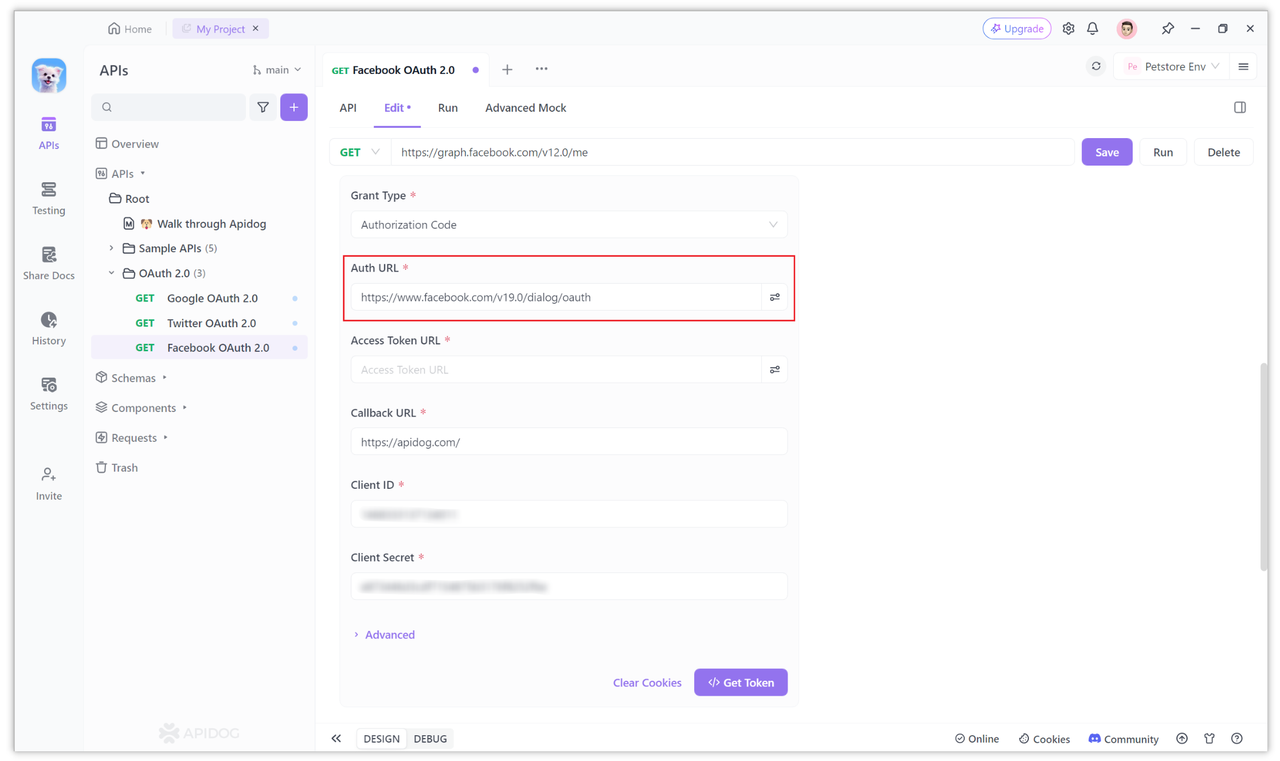The height and width of the screenshot is (761, 1280).
Task: Switch to the Run tab
Action: [x=448, y=108]
